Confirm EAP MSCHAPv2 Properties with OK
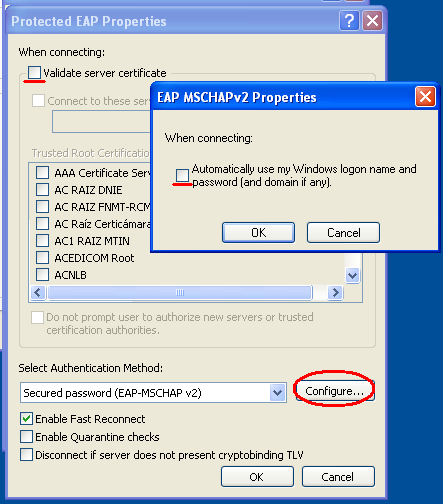Image resolution: width=443 pixels, height=504 pixels. click(259, 233)
